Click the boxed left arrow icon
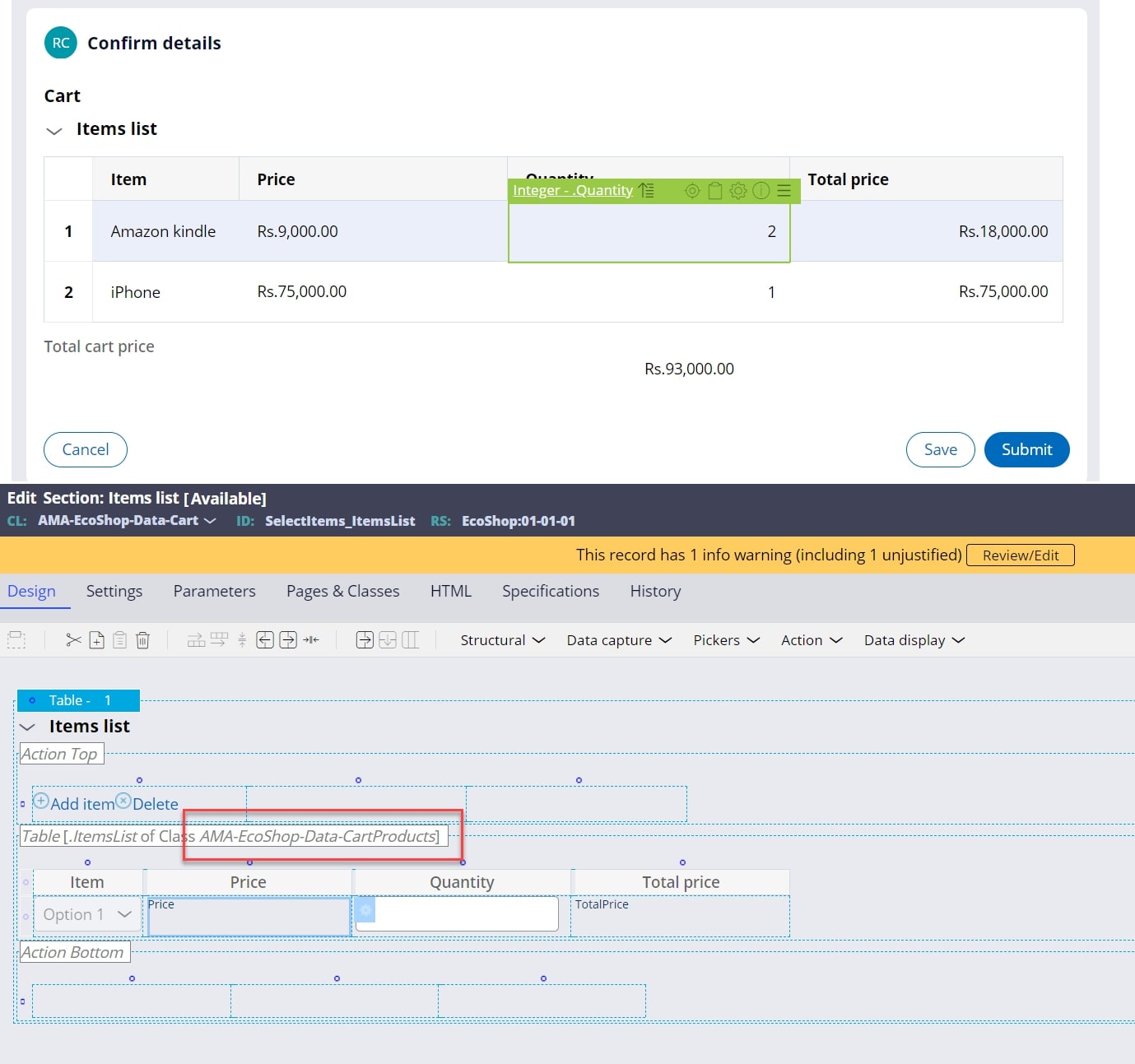 click(265, 640)
